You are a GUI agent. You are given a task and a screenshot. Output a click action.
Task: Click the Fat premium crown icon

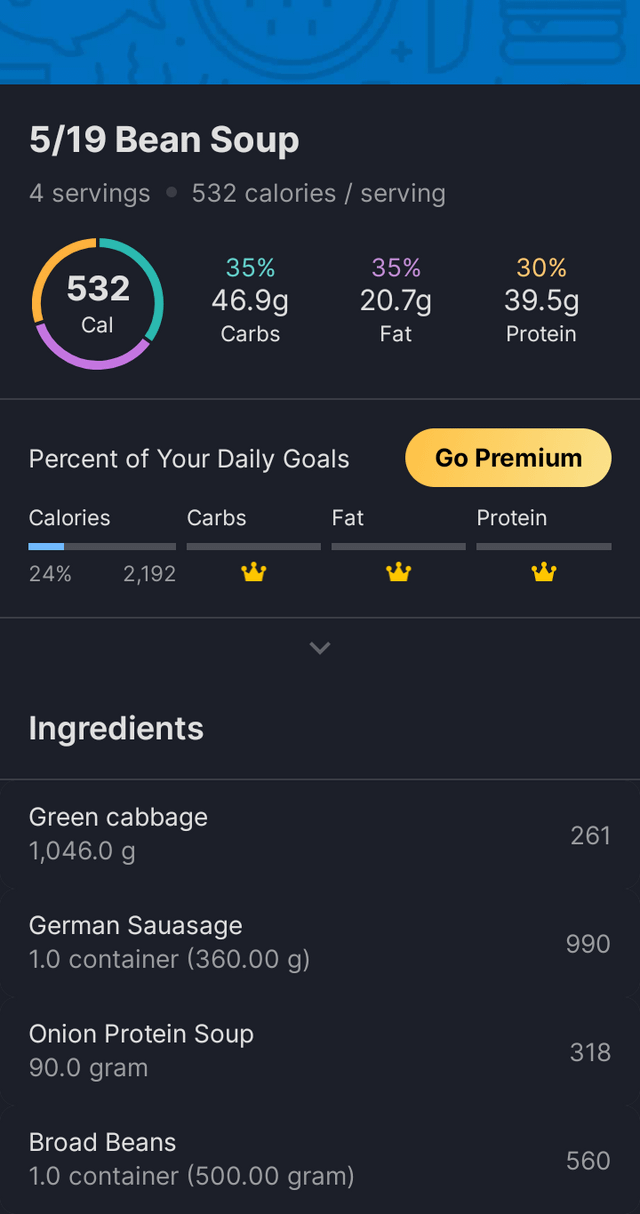[x=399, y=573]
